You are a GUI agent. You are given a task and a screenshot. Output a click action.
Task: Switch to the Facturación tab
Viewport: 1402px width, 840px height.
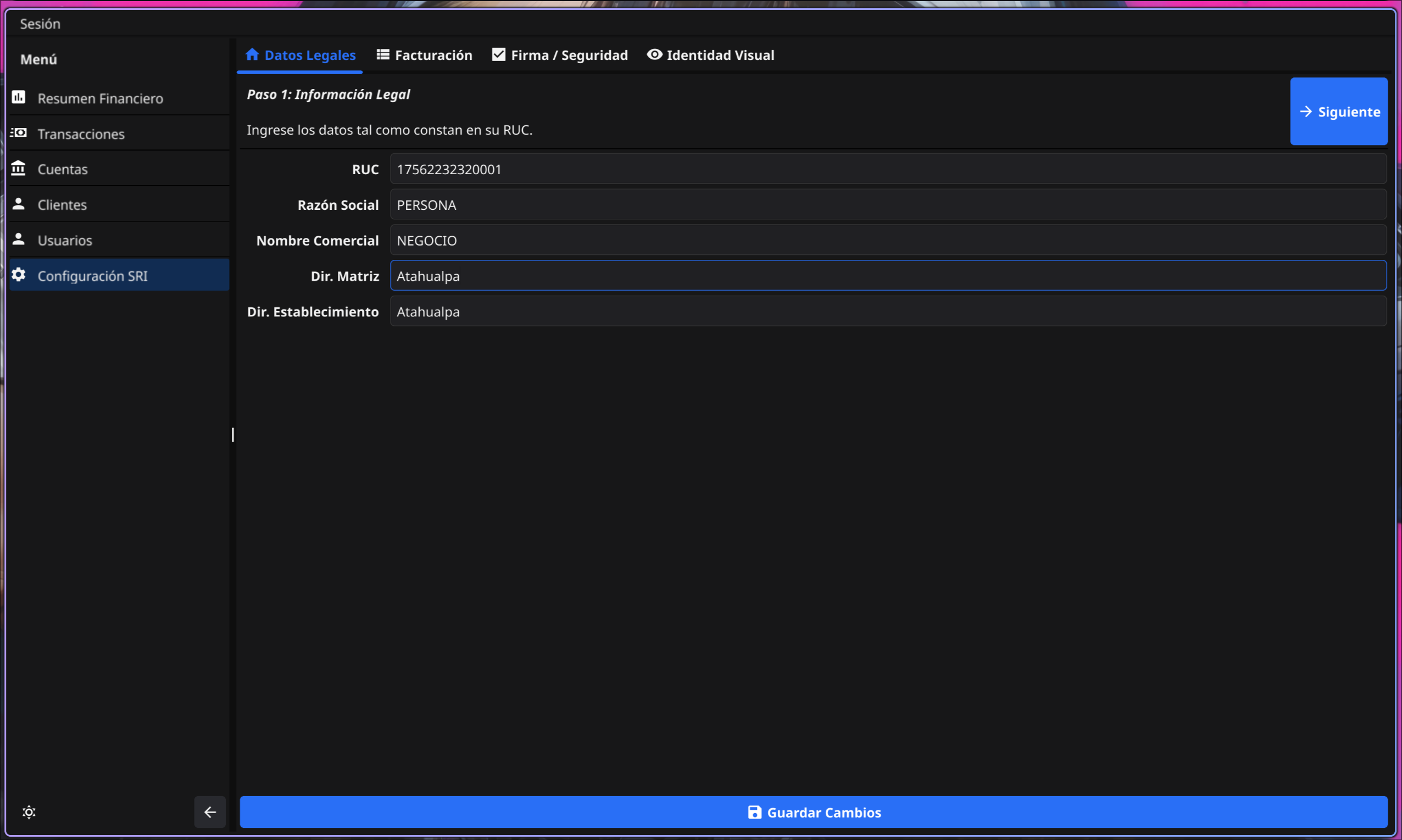pyautogui.click(x=433, y=54)
